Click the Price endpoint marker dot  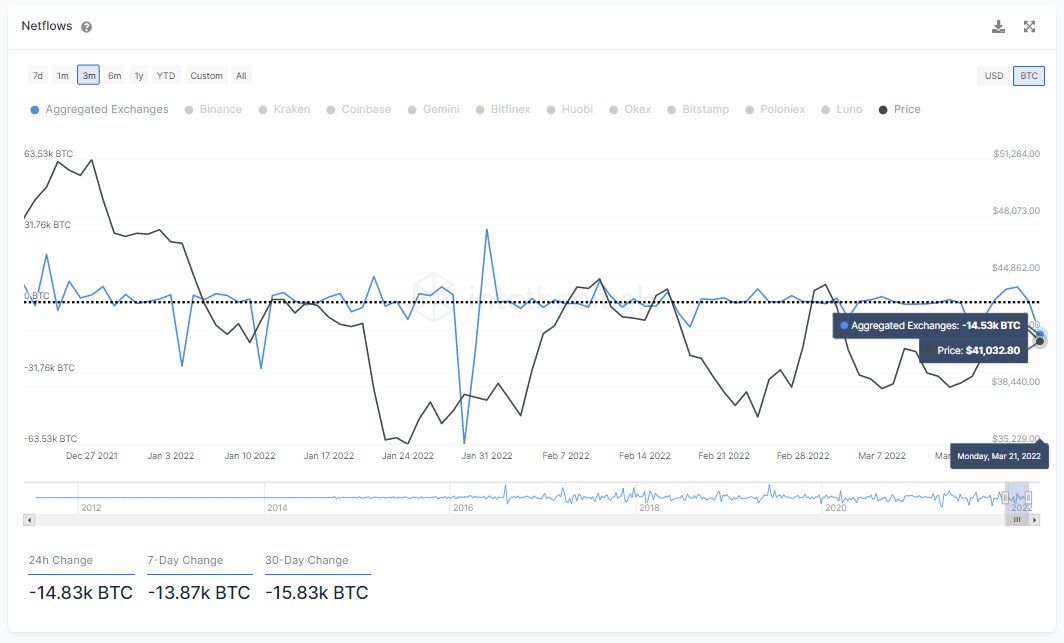tap(1040, 341)
